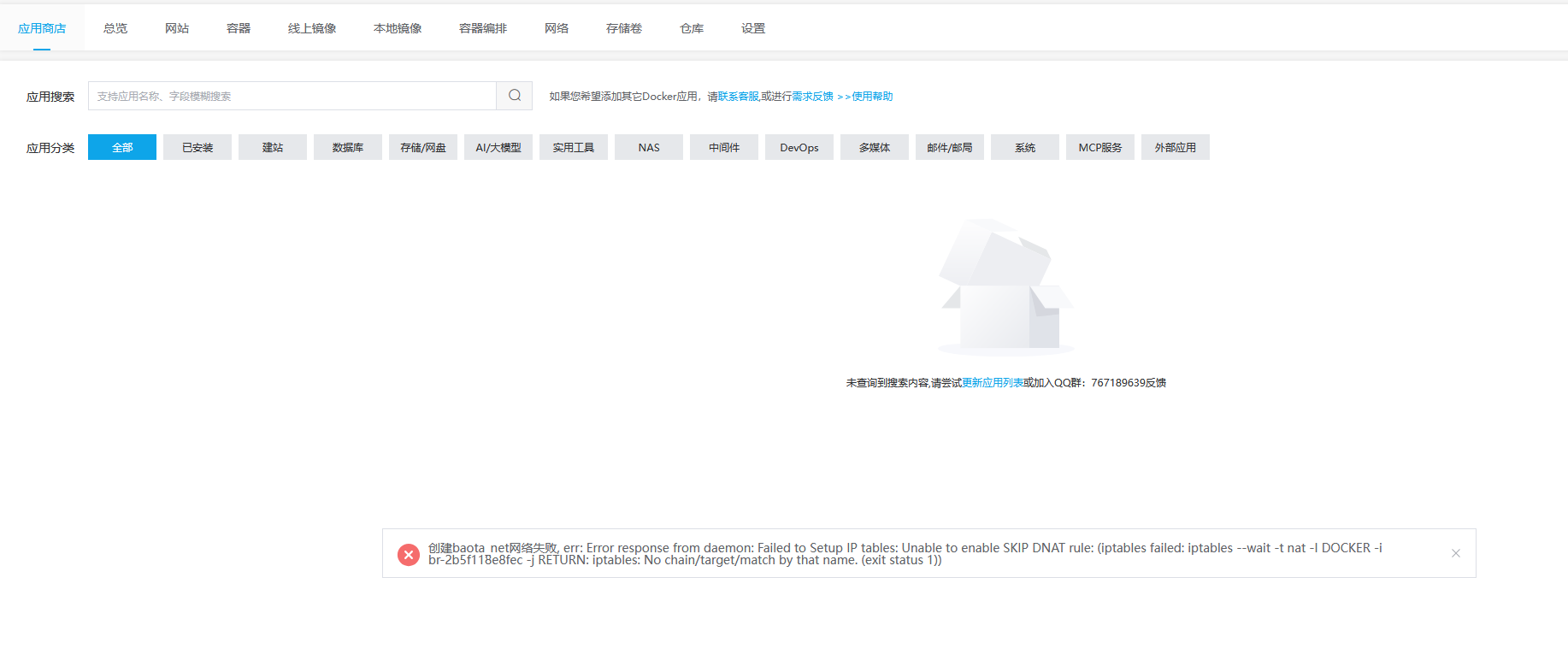Screen dimensions: 1568x666
Task: Switch to the 仓库 tab
Action: (x=692, y=28)
